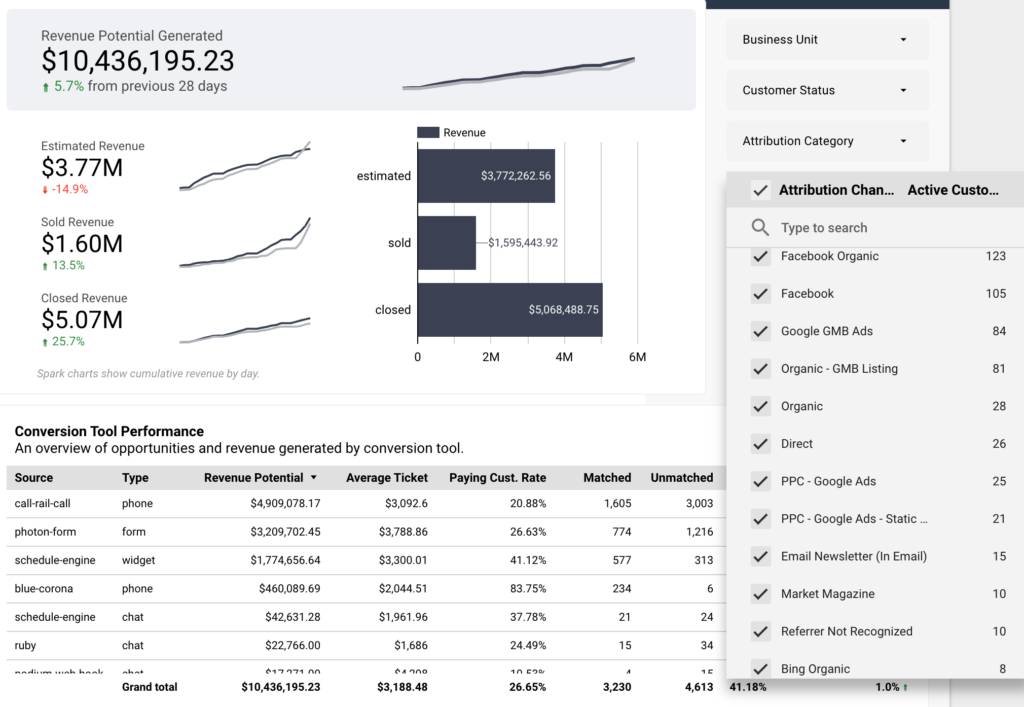Click the $22,766.00 revenue potential cell
1024x707 pixels.
point(293,646)
